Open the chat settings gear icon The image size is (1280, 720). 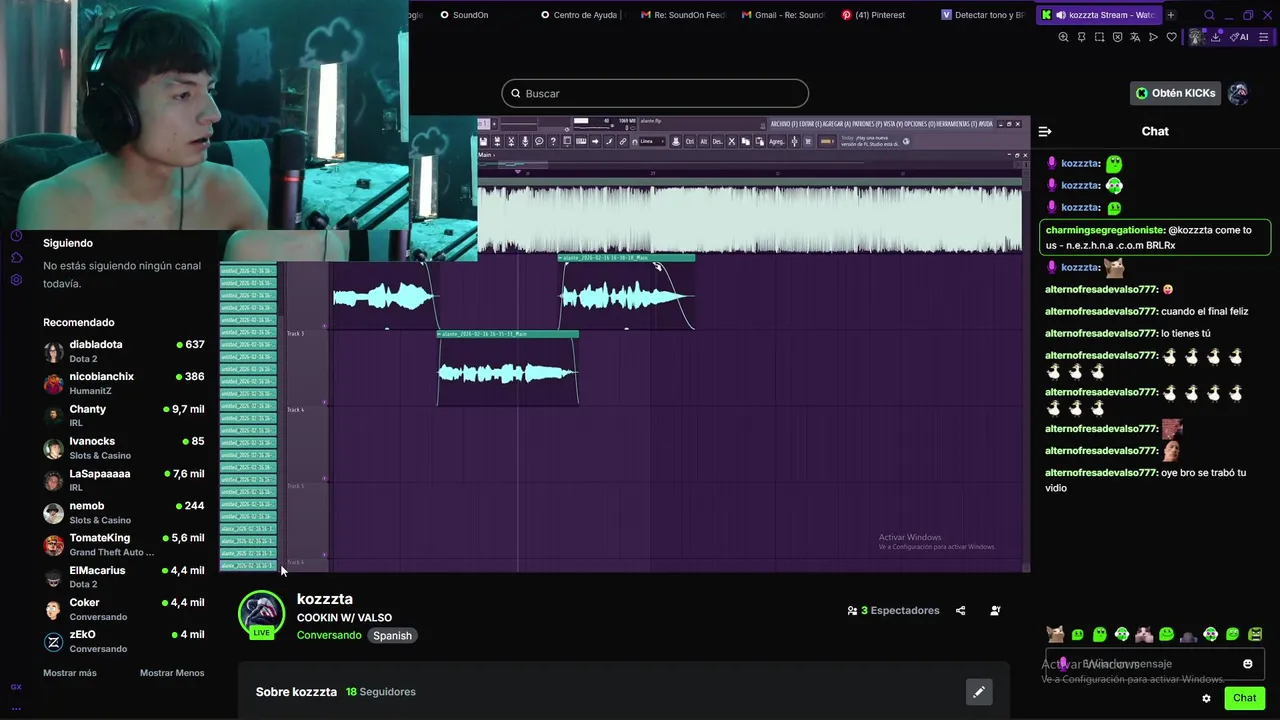pos(1206,698)
